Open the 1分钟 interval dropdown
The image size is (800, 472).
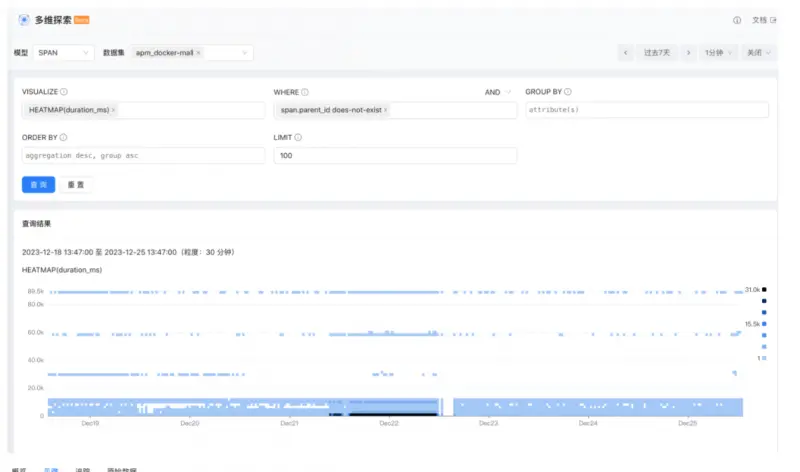point(718,53)
